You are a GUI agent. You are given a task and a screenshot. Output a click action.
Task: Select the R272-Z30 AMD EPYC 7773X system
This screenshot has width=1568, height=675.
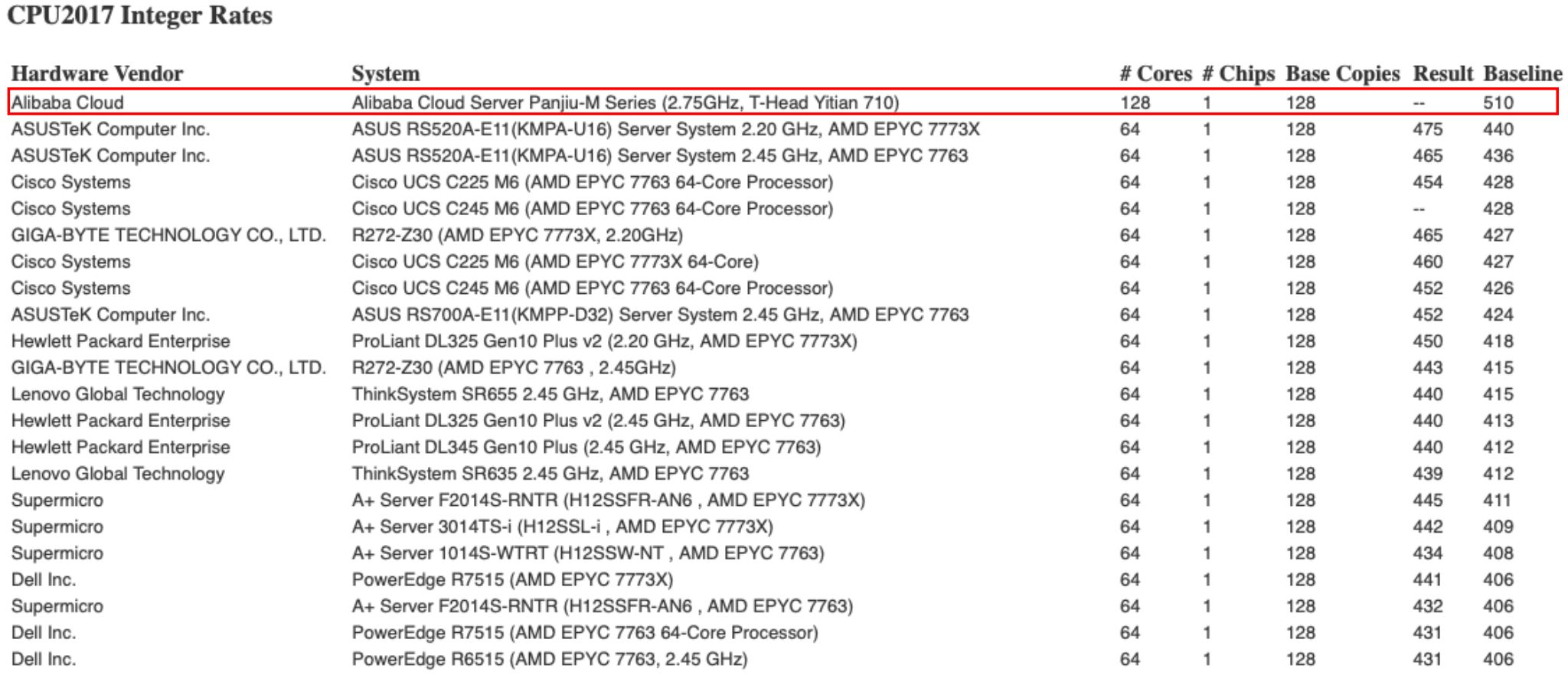point(517,235)
